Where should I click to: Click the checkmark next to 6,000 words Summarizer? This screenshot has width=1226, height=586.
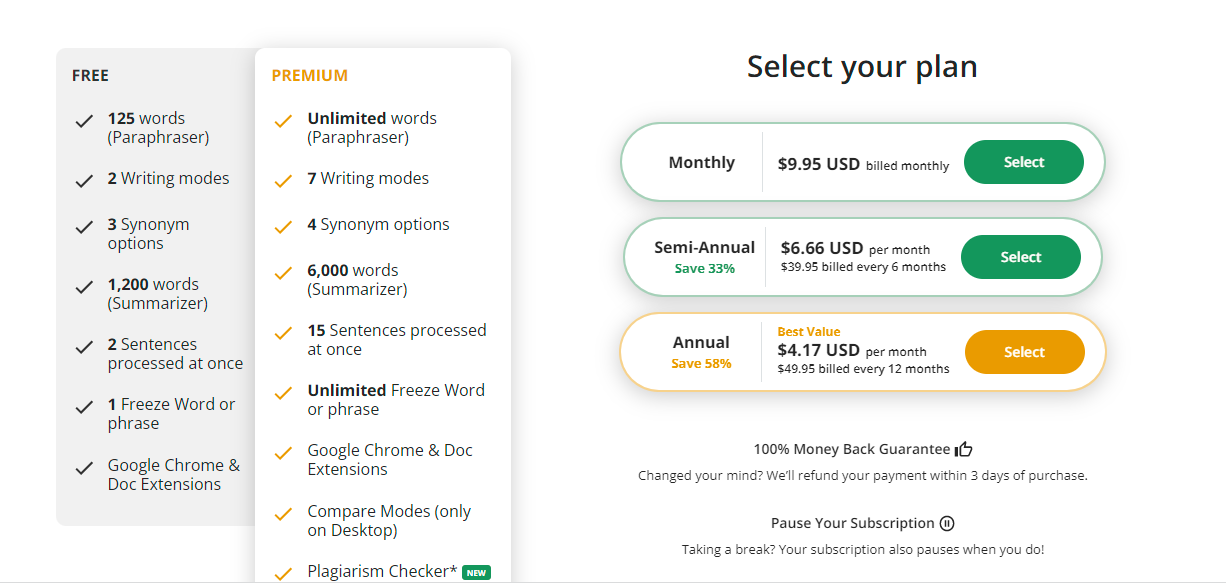pos(283,274)
